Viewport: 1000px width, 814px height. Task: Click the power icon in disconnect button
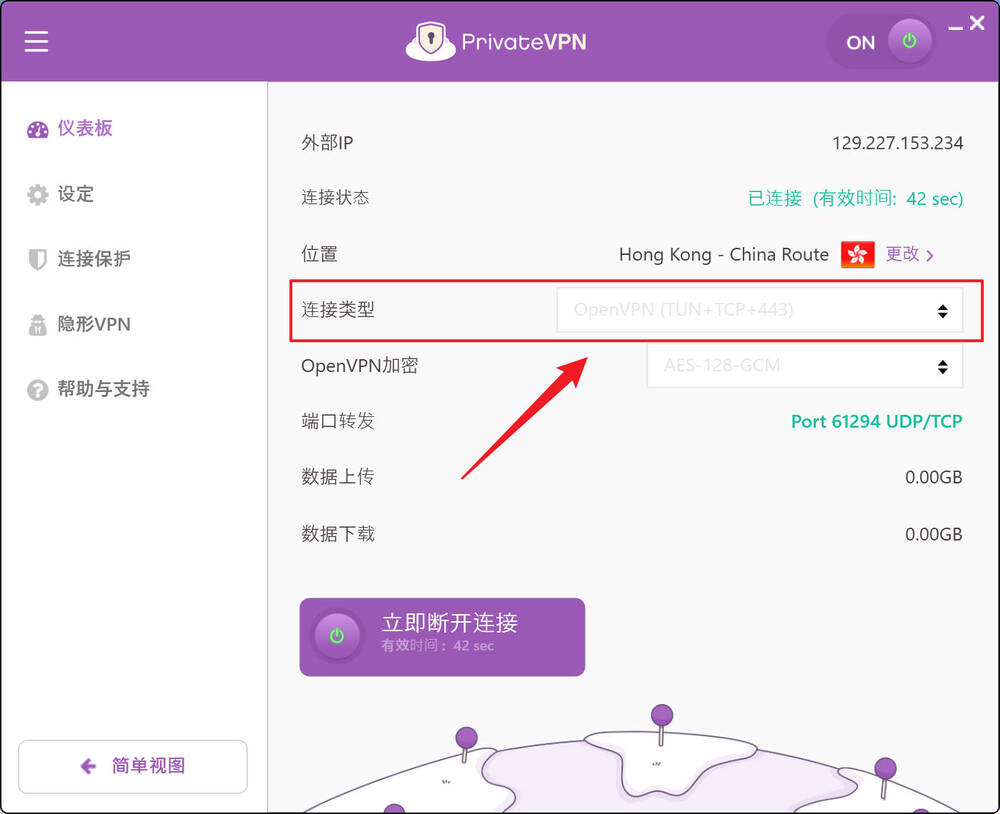click(337, 635)
